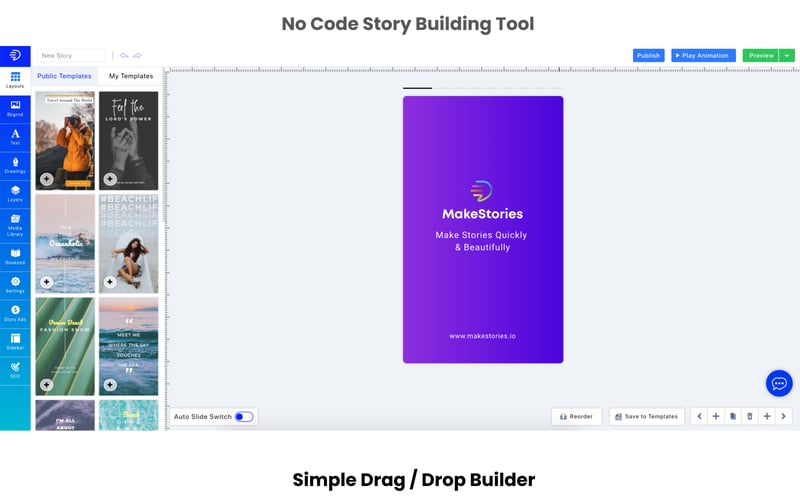This screenshot has width=800, height=500.
Task: Open the chat support bubble
Action: pos(779,383)
